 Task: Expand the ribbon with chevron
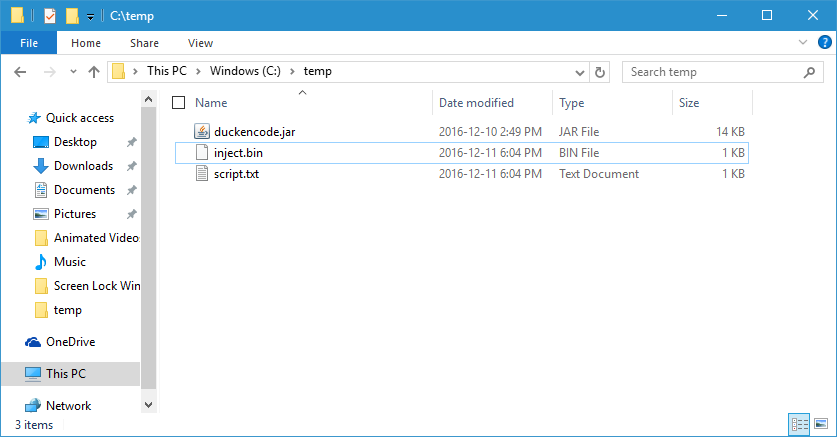tap(803, 42)
